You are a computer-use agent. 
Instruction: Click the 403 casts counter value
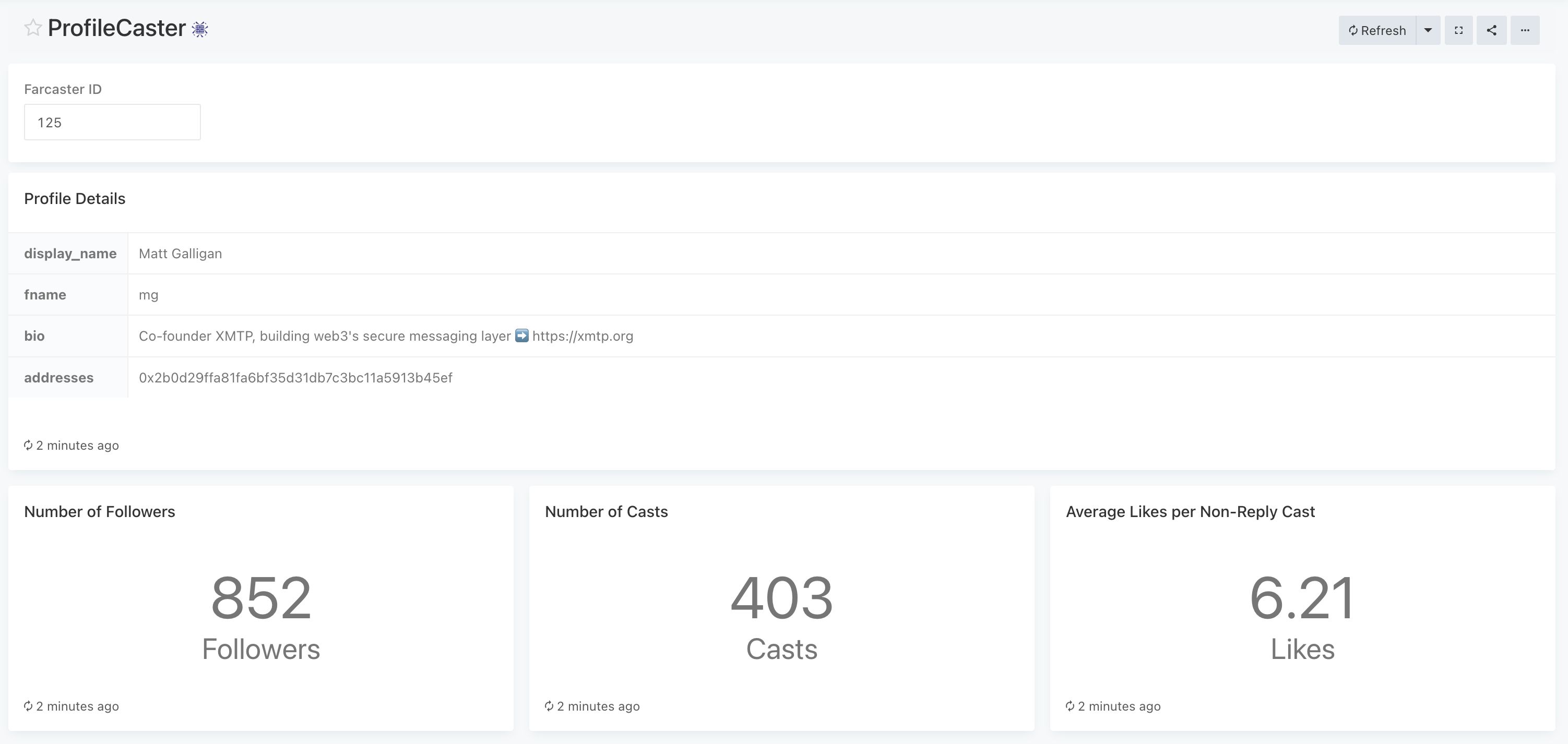pos(781,598)
